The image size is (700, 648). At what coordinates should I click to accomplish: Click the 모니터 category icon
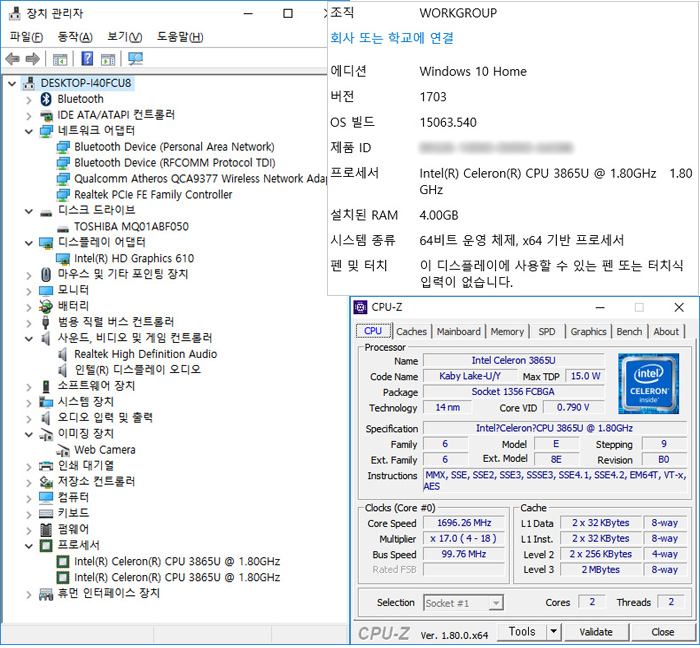tap(46, 291)
